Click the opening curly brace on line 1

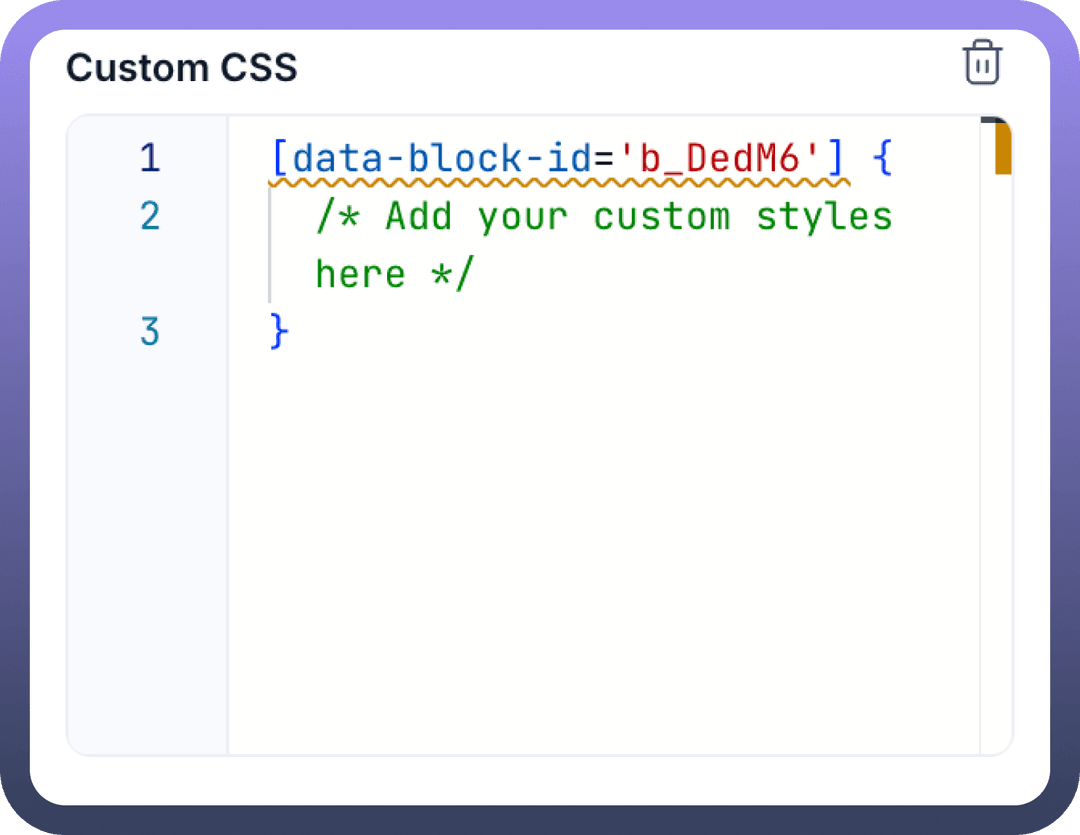pos(881,158)
